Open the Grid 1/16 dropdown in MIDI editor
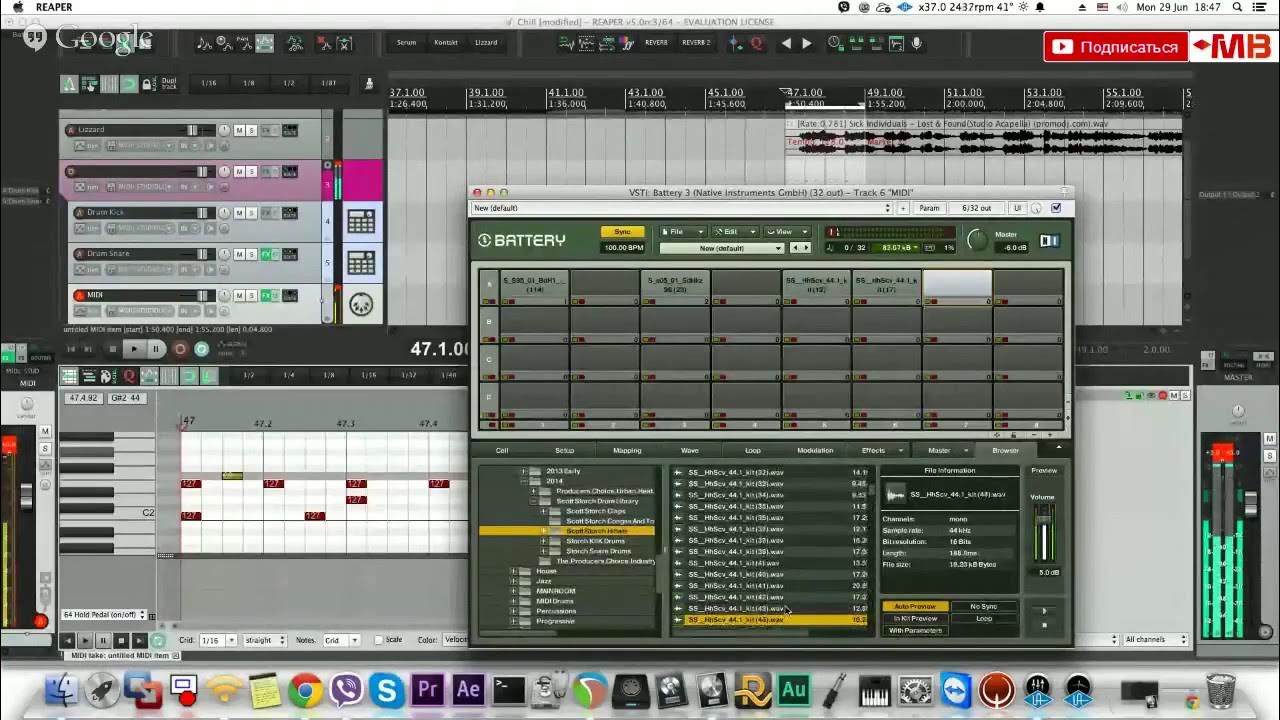The height and width of the screenshot is (720, 1280). tap(218, 640)
